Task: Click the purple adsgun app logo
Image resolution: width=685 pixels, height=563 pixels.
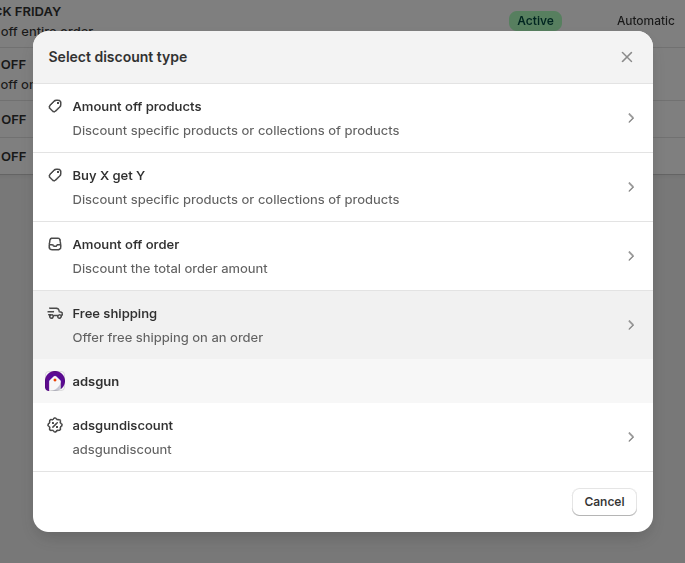Action: pos(55,381)
